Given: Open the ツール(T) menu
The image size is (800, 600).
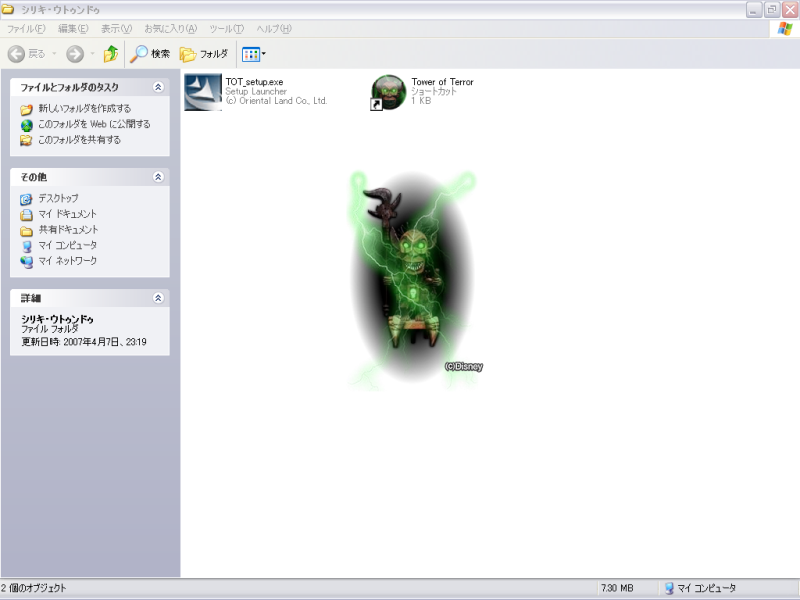Looking at the screenshot, I should click(x=227, y=29).
